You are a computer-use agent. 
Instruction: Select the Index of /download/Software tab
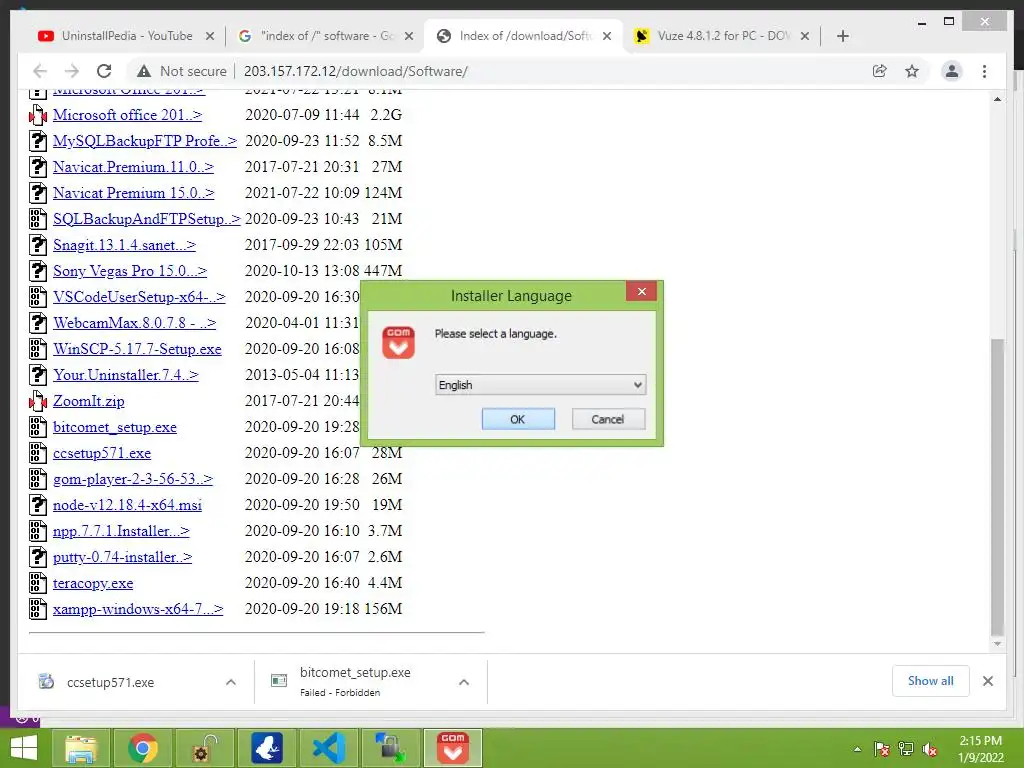[x=526, y=36]
